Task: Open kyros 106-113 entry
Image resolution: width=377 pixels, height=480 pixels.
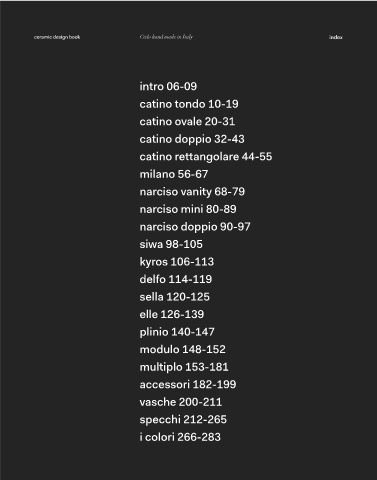Action: tap(177, 262)
